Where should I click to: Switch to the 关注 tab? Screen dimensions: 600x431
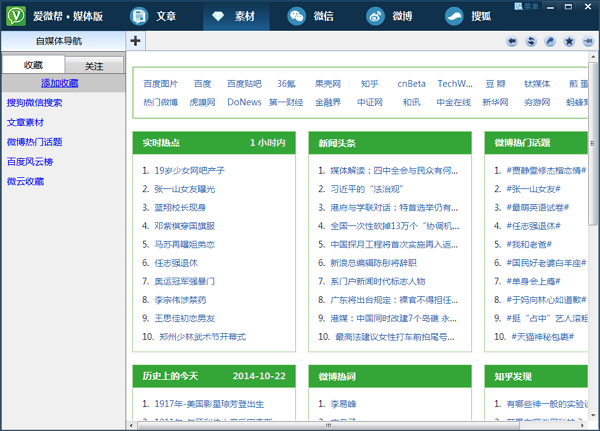point(94,66)
